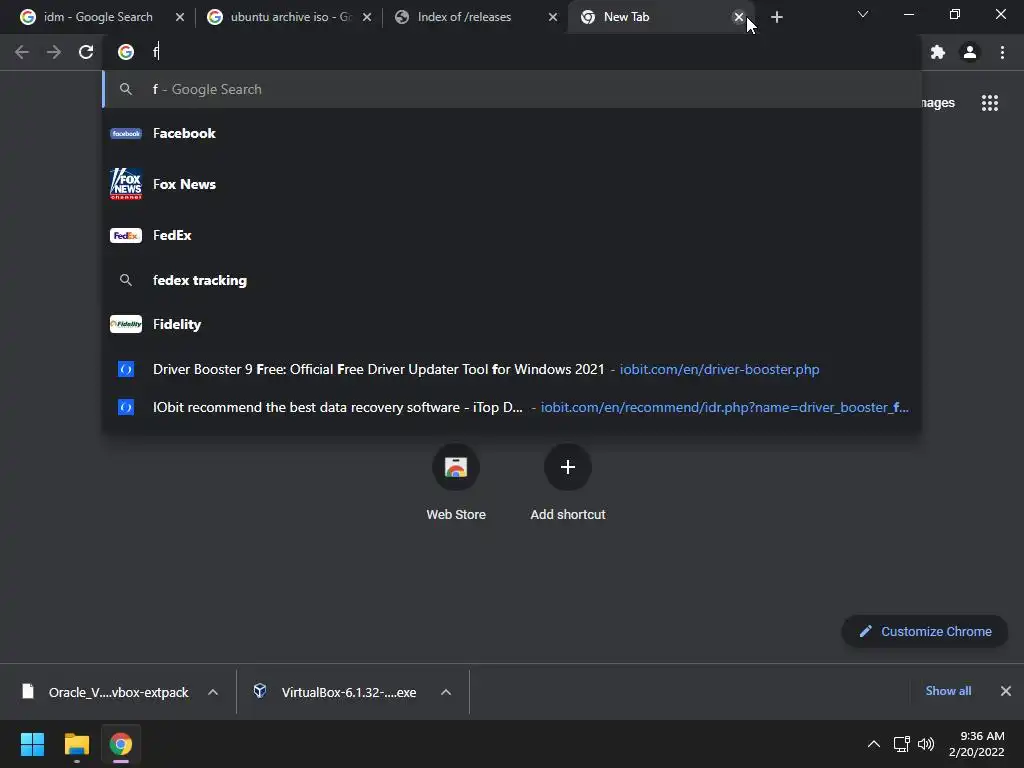Open the IObit data recovery history suggestion

(512, 407)
